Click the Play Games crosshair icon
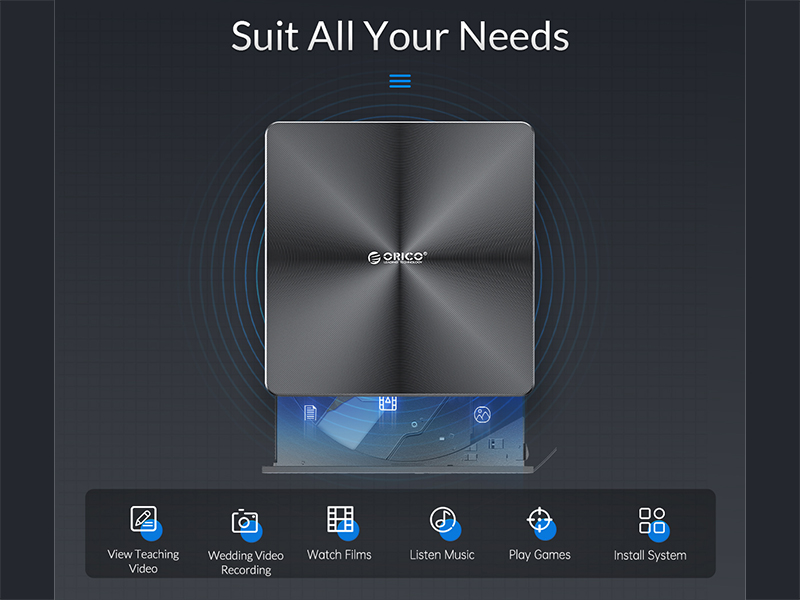 click(539, 520)
